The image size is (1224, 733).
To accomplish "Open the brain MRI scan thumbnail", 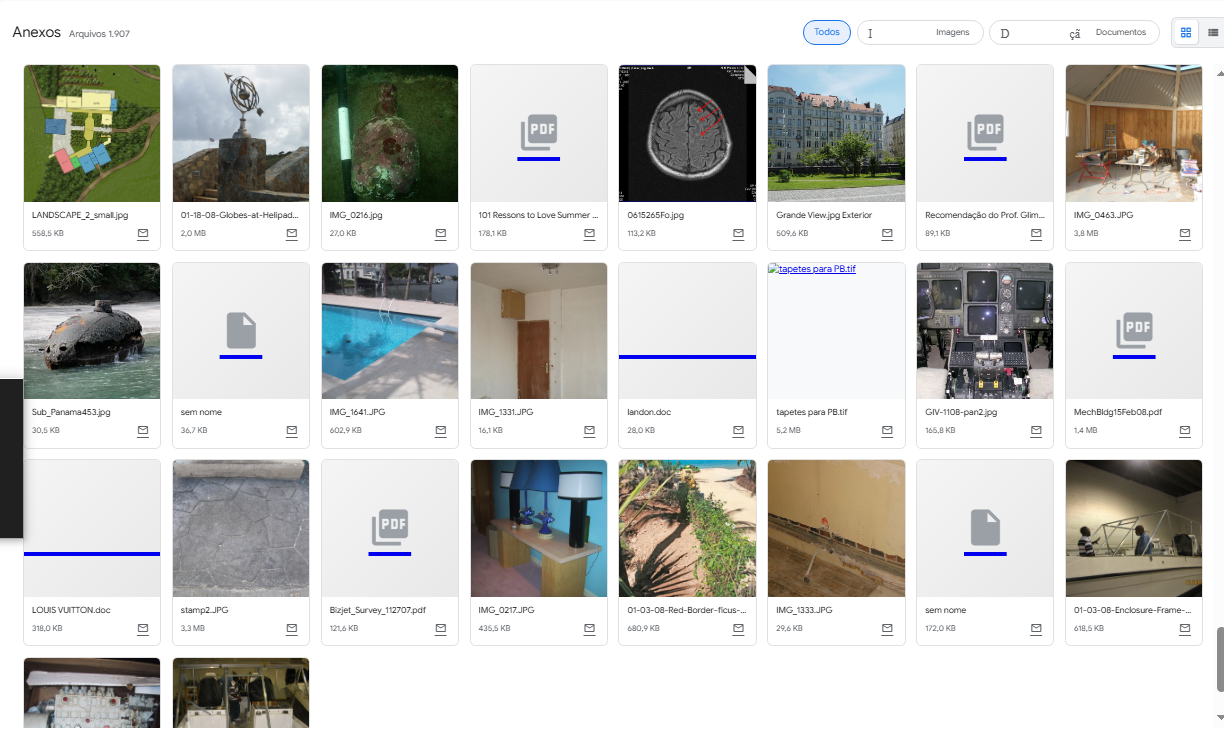I will 687,133.
